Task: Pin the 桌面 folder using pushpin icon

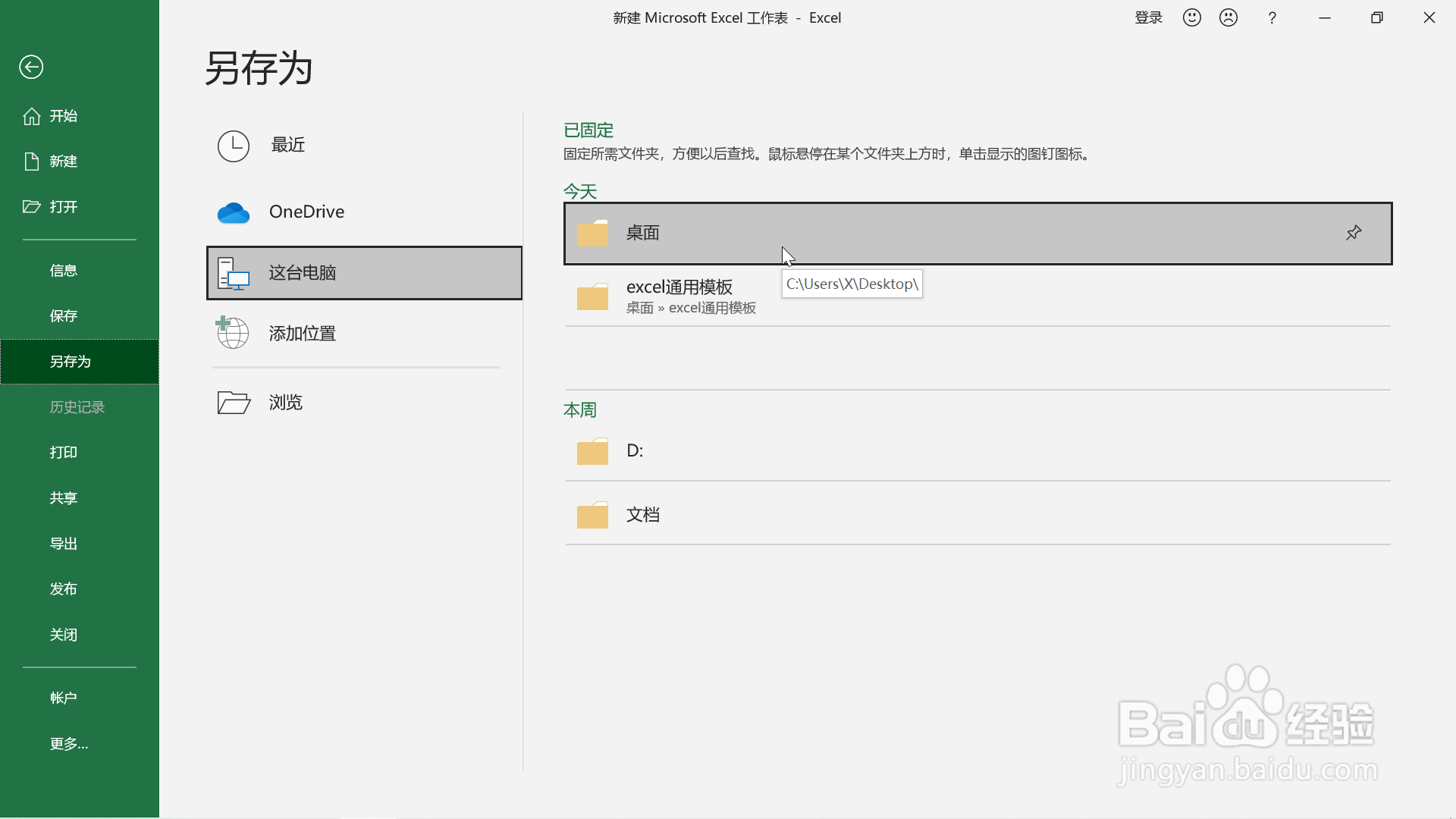Action: [1354, 233]
